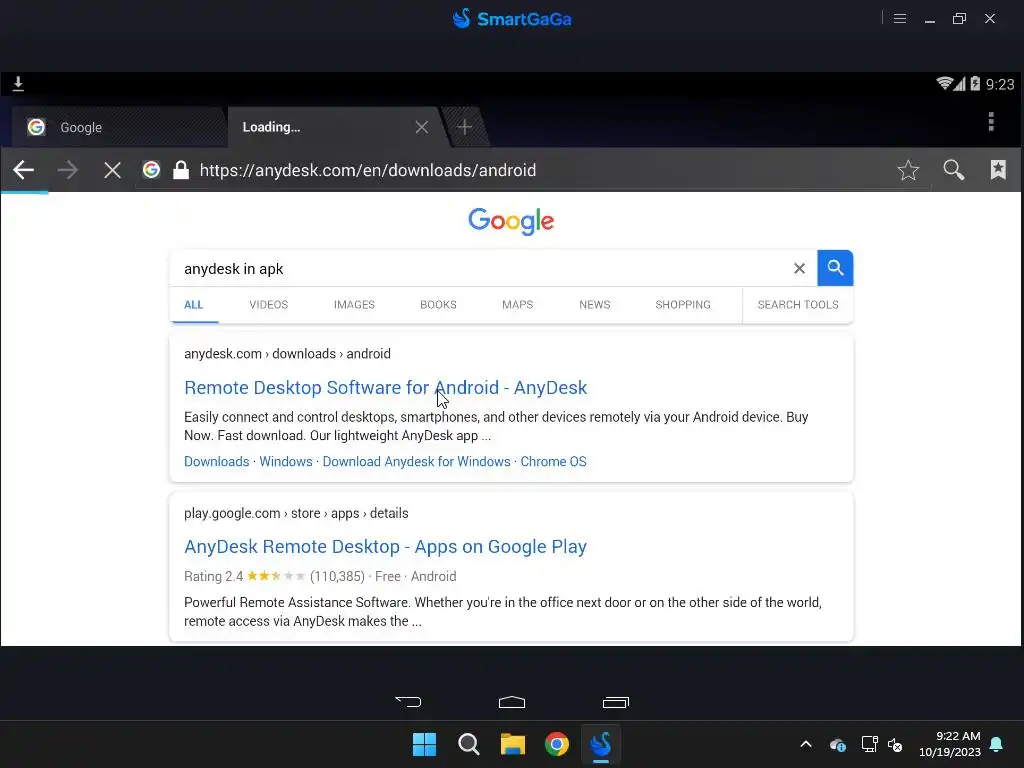This screenshot has width=1024, height=768.
Task: Open SEARCH TOOLS options
Action: click(x=798, y=305)
